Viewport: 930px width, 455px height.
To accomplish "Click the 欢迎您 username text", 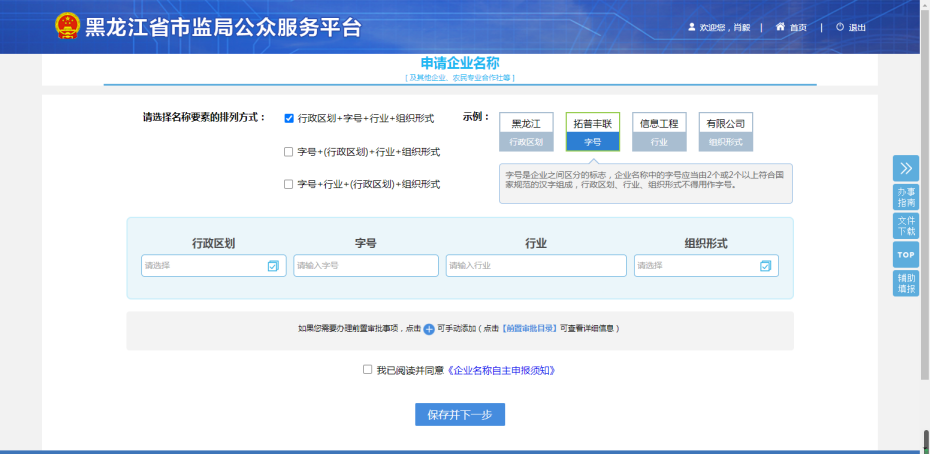I will point(725,27).
